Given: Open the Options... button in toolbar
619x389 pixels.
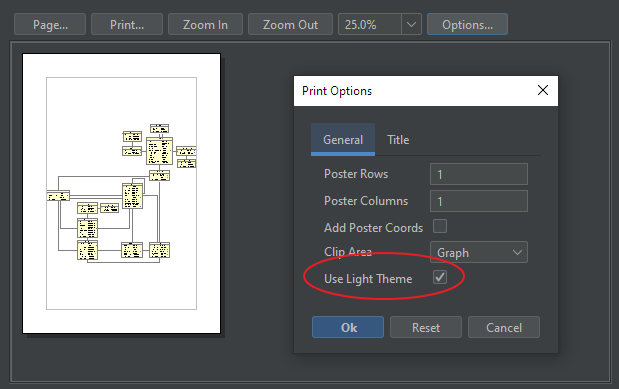Looking at the screenshot, I should (x=467, y=24).
